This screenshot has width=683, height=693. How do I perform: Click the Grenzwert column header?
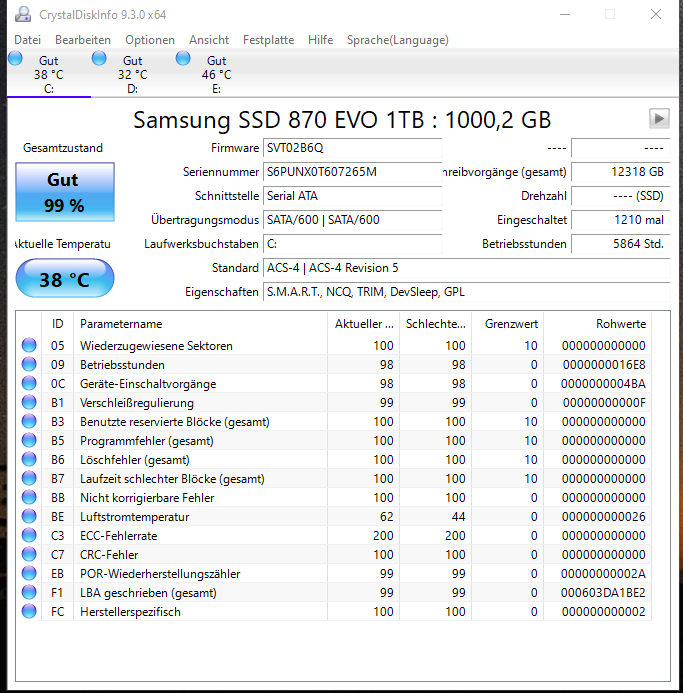pos(507,324)
